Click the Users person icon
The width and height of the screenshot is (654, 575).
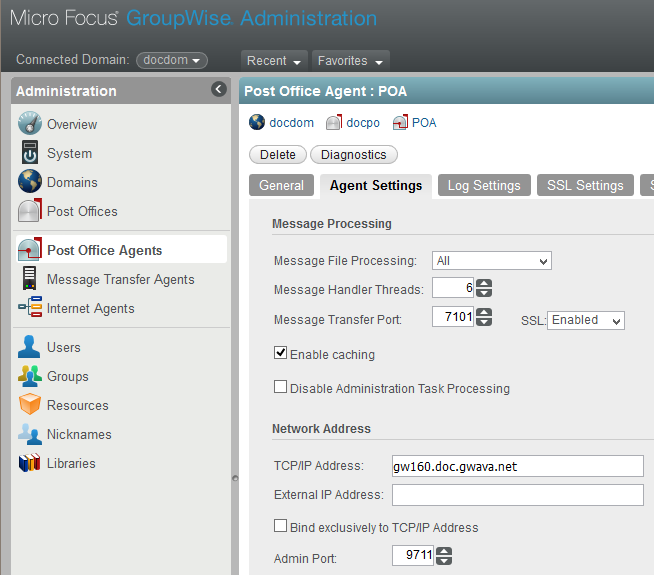pyautogui.click(x=29, y=347)
